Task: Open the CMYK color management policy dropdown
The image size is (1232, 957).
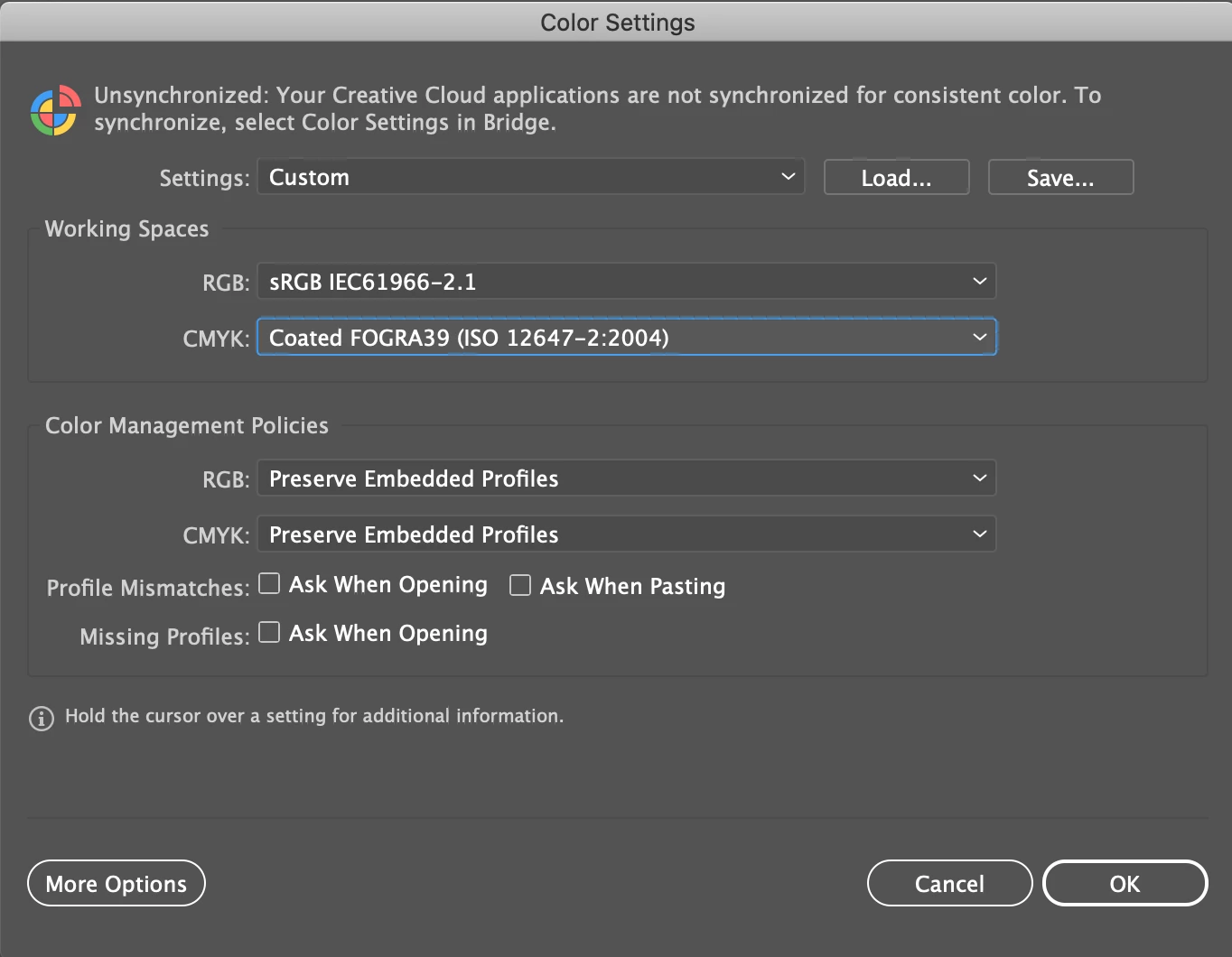Action: coord(626,534)
